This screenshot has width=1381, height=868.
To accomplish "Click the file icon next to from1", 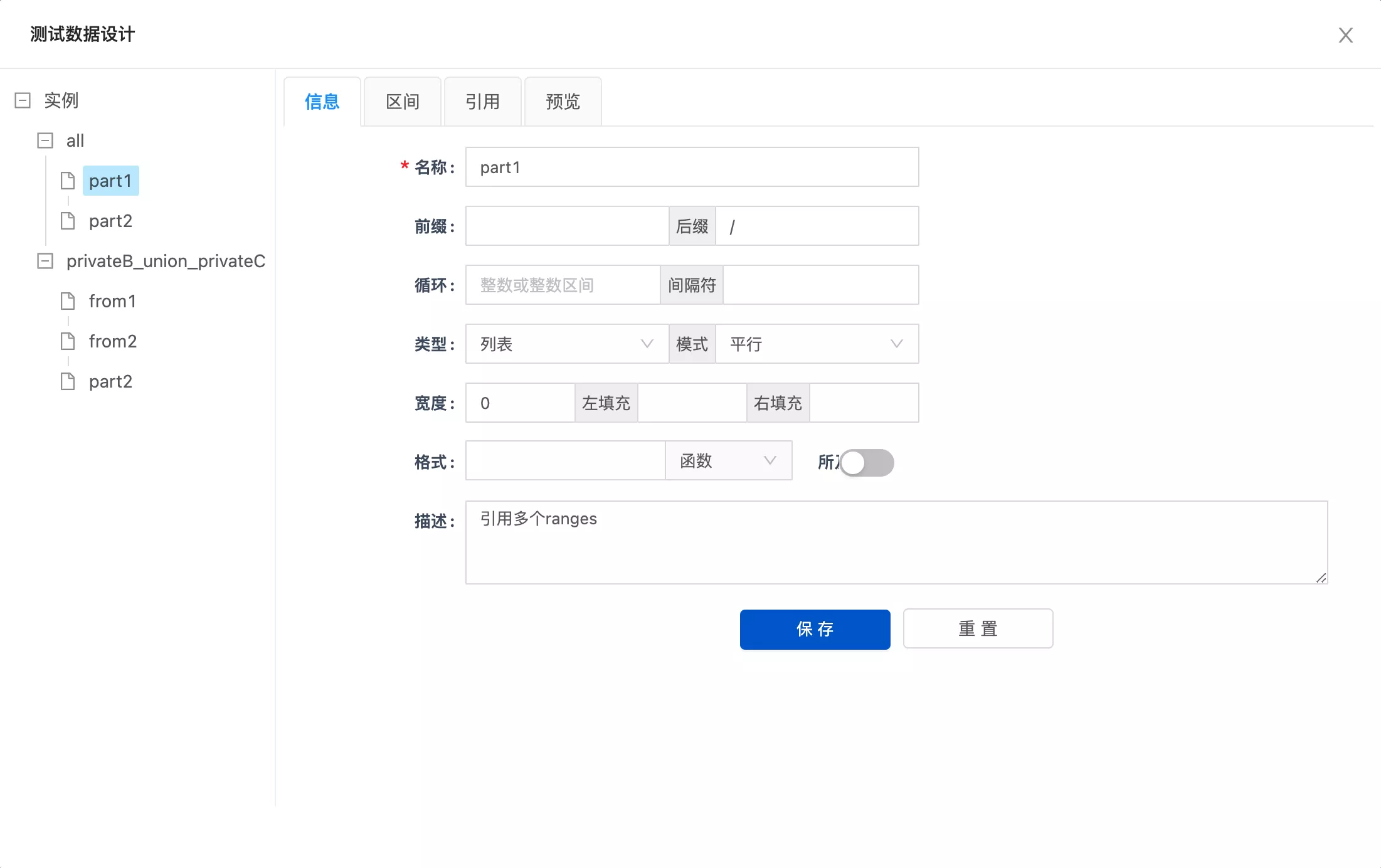I will click(68, 301).
